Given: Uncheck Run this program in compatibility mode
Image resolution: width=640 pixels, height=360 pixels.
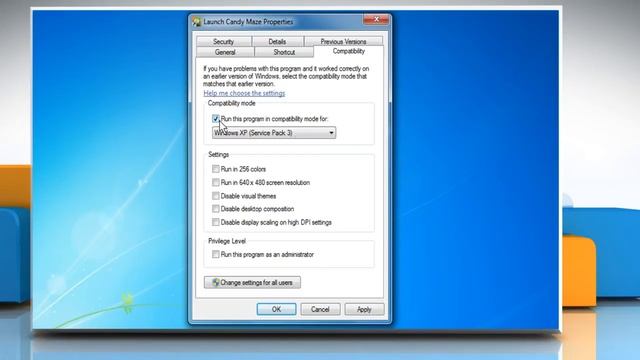Looking at the screenshot, I should [x=216, y=119].
